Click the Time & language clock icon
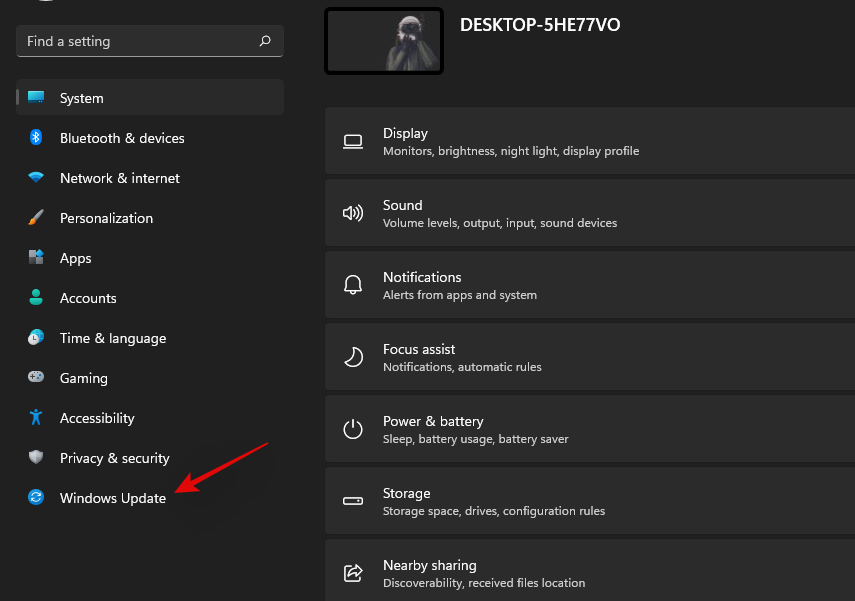 click(36, 338)
